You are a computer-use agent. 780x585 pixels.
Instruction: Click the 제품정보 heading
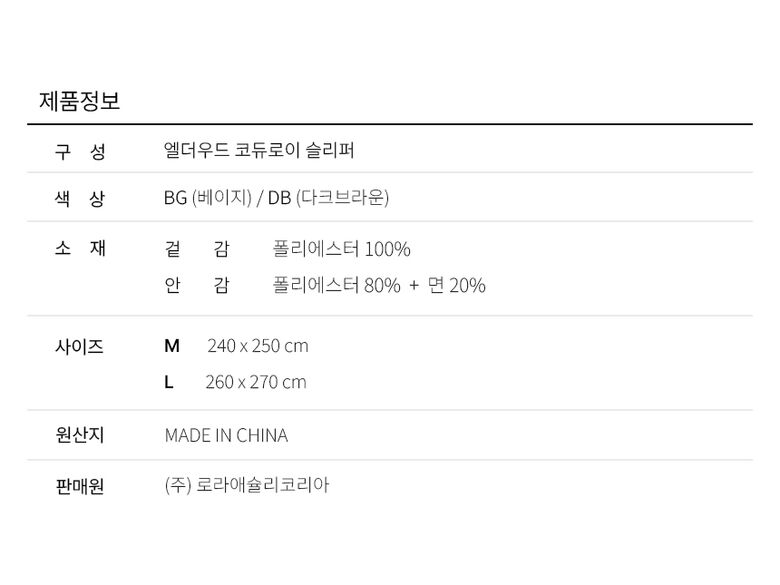[x=79, y=101]
